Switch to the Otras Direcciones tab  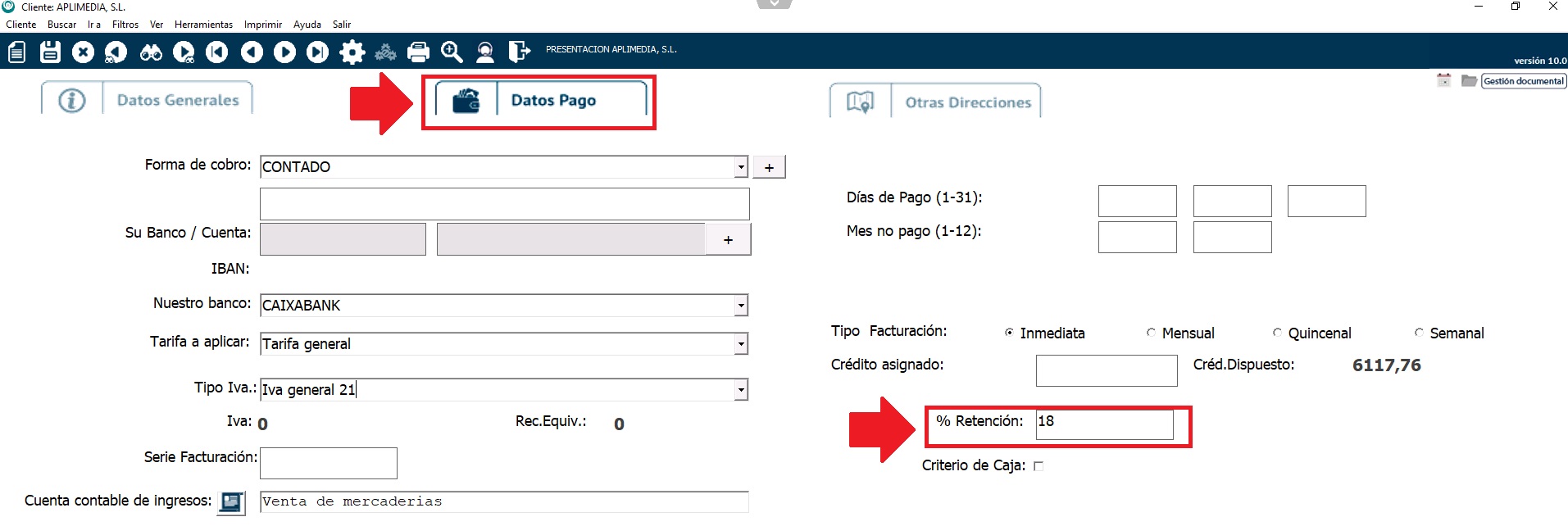pos(967,102)
